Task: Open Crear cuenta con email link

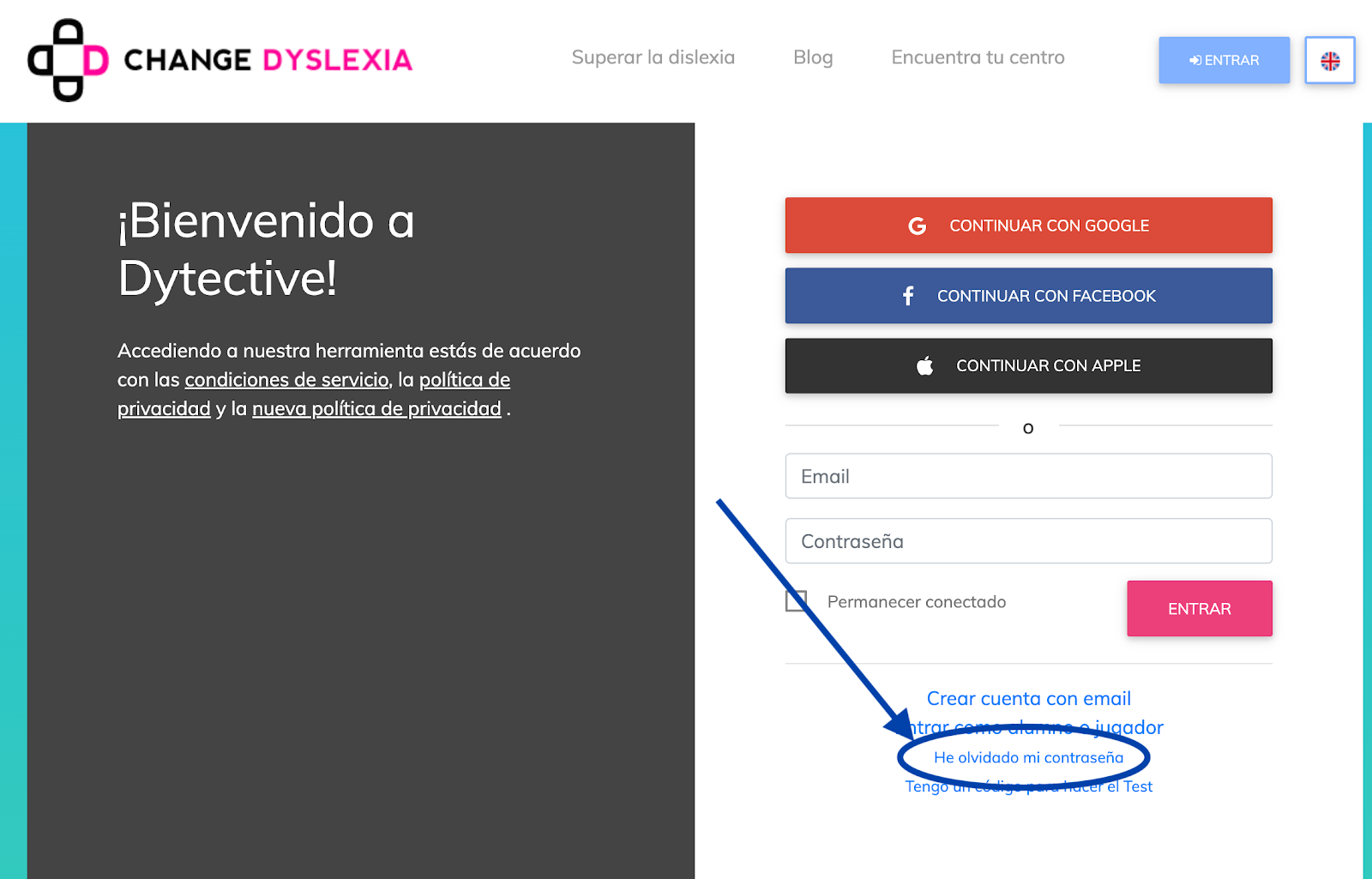Action: 1028,698
